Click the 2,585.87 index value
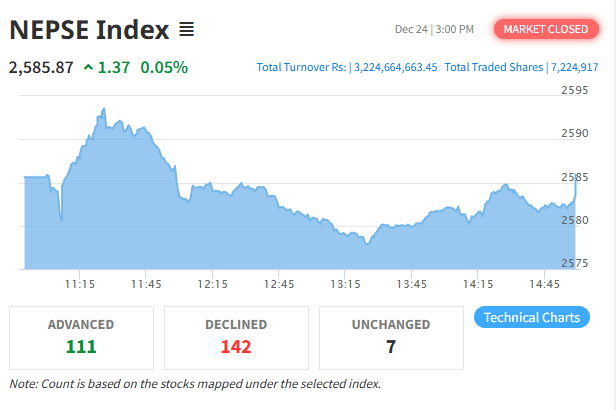 [41, 68]
